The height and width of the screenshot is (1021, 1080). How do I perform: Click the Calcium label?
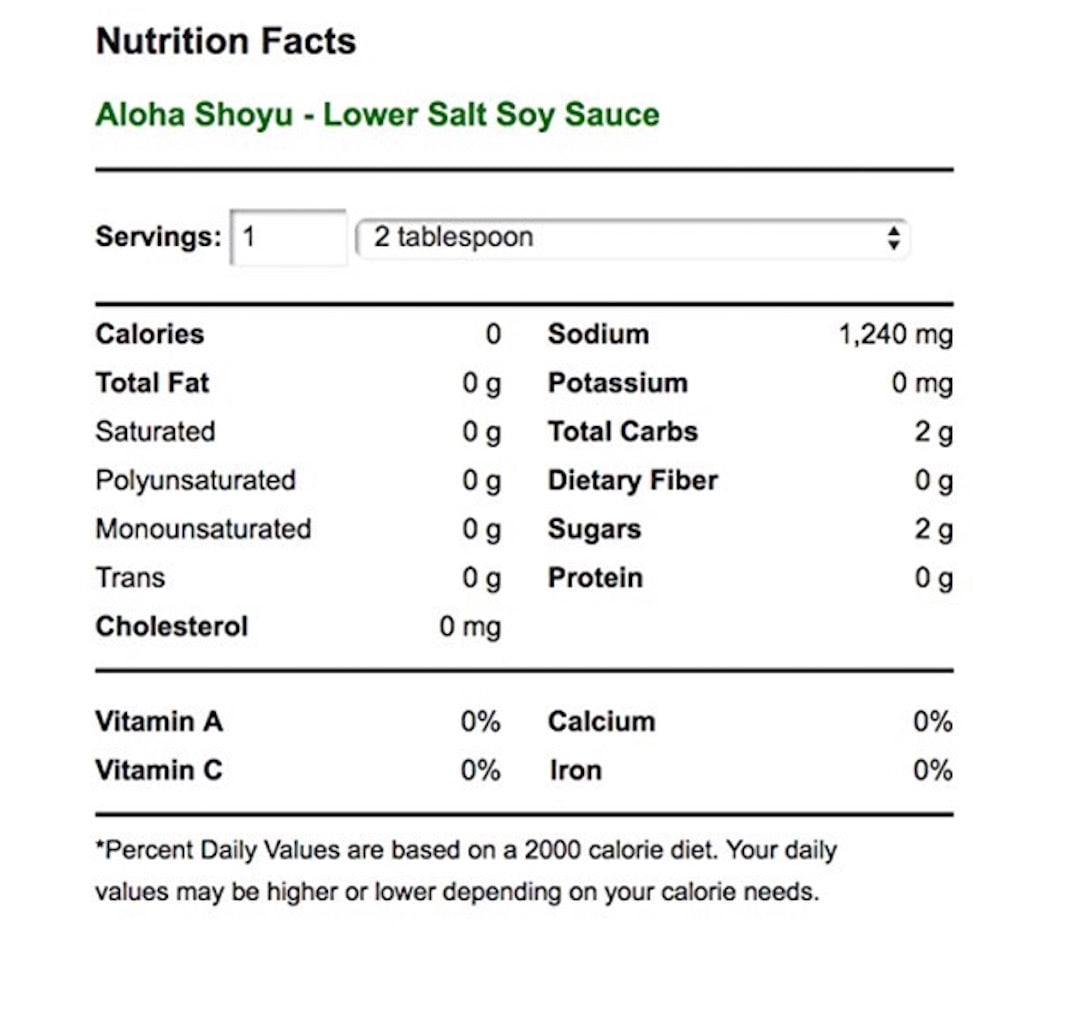tap(601, 722)
